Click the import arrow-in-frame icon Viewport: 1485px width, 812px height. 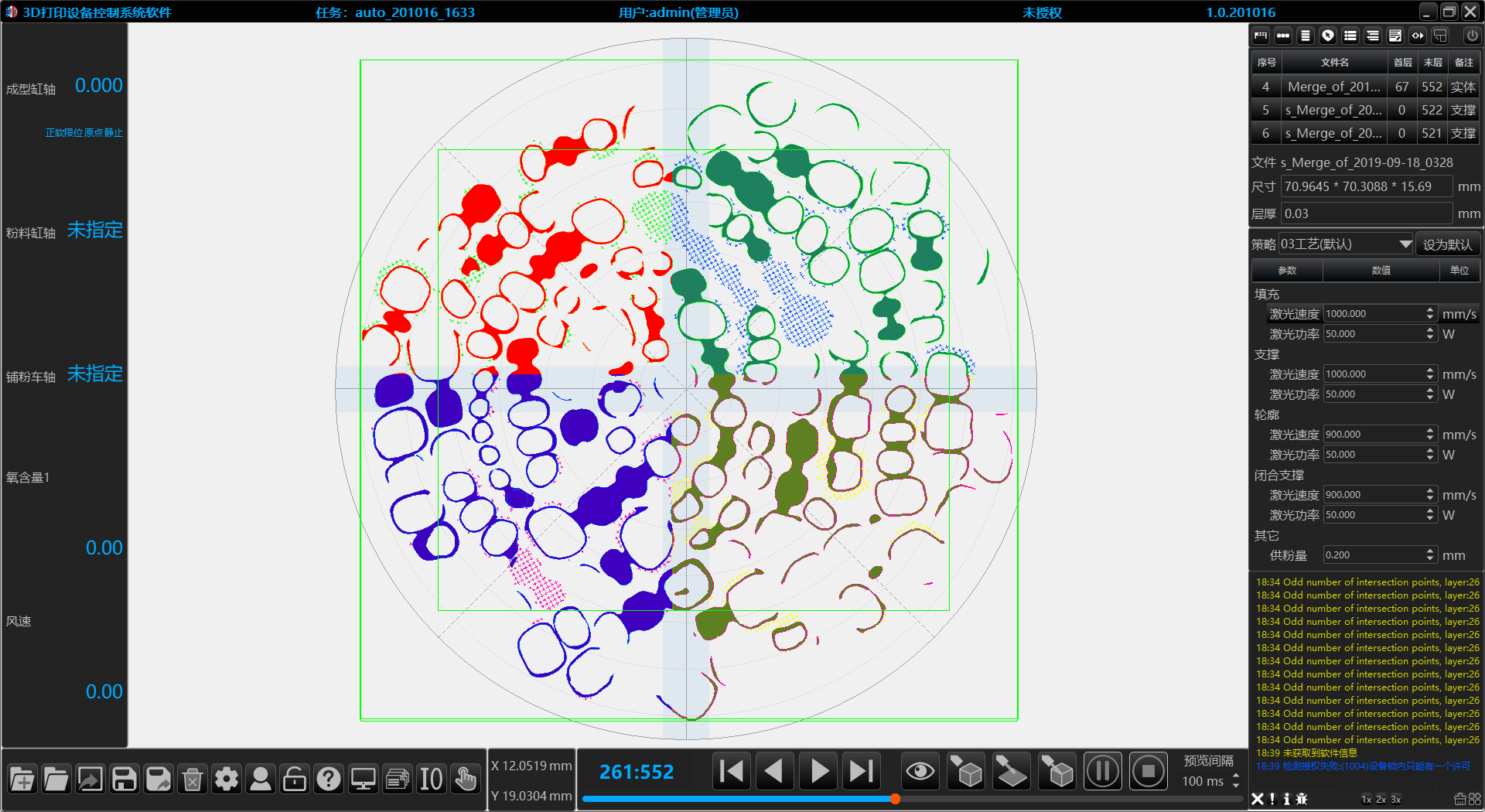pyautogui.click(x=90, y=779)
